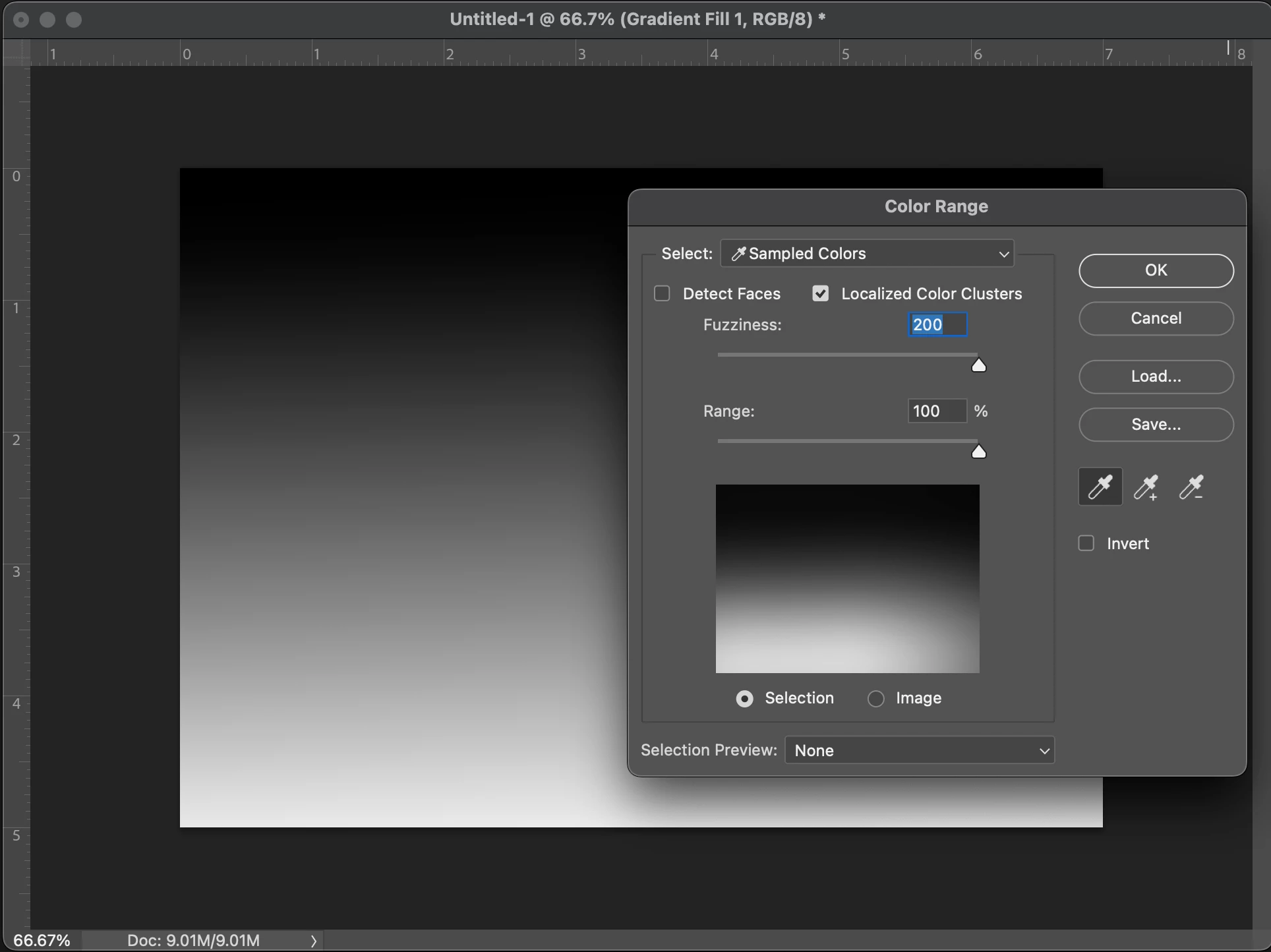This screenshot has height=952, width=1271.
Task: Click in the Fuzziness value field
Action: 937,324
